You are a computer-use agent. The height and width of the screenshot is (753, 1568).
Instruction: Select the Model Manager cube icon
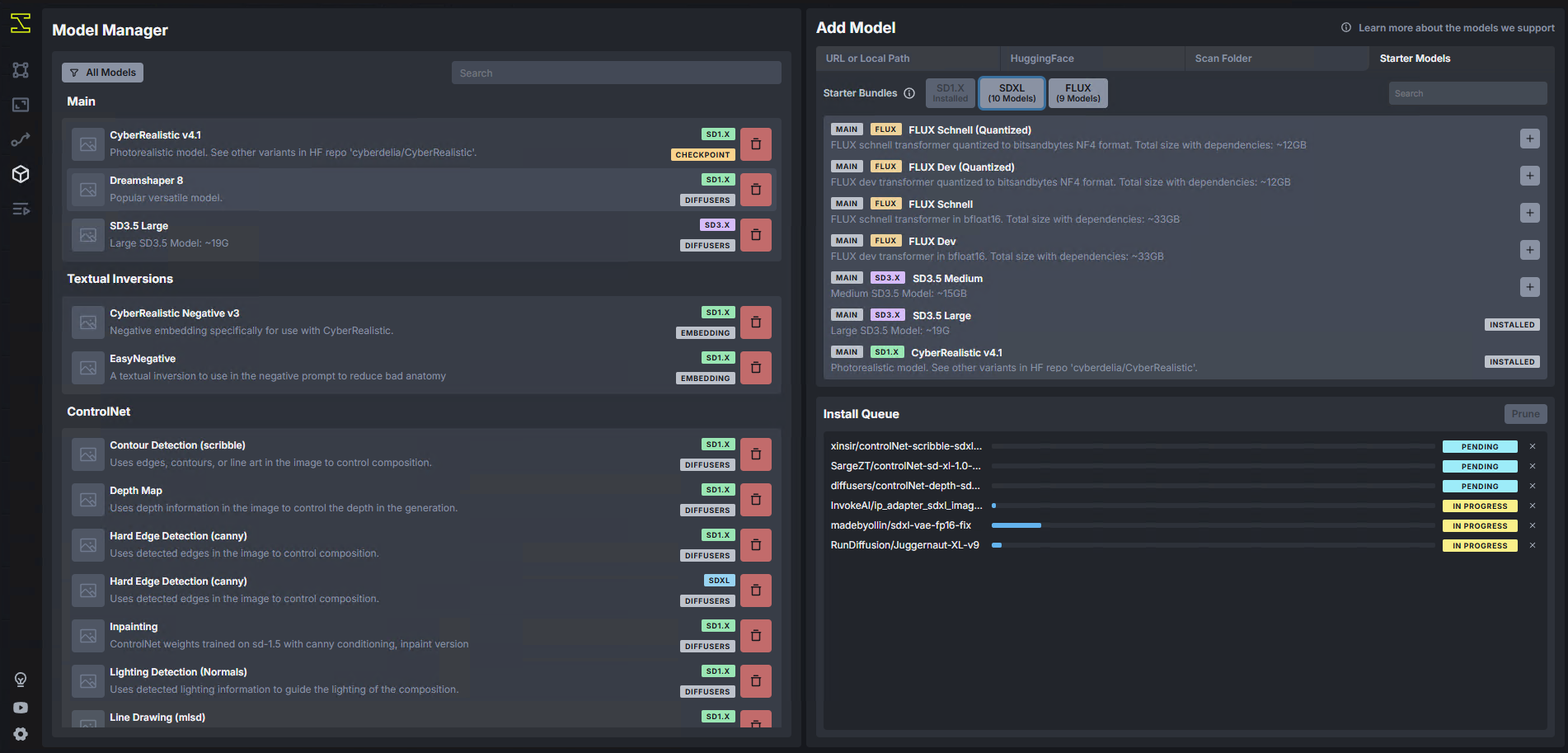coord(21,174)
